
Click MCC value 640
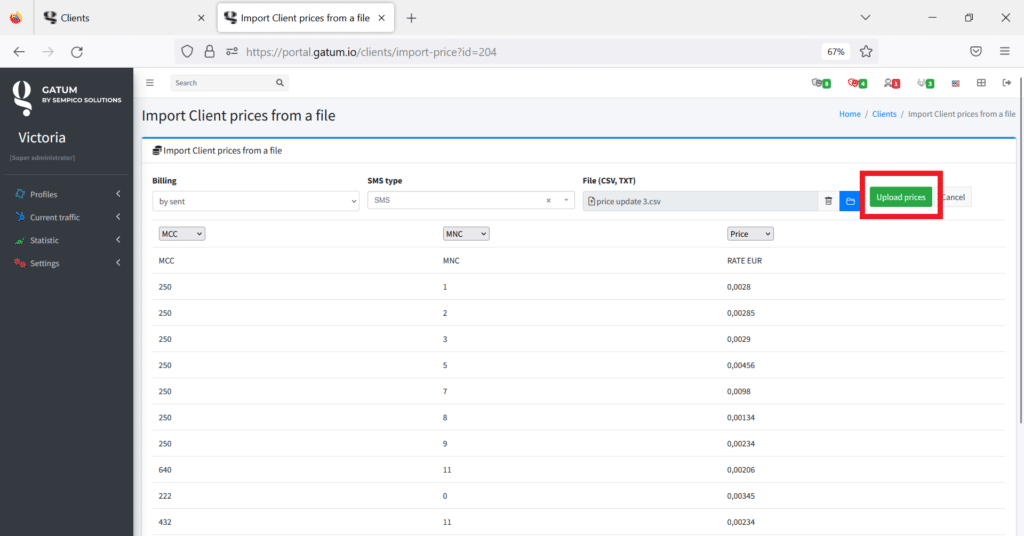165,469
